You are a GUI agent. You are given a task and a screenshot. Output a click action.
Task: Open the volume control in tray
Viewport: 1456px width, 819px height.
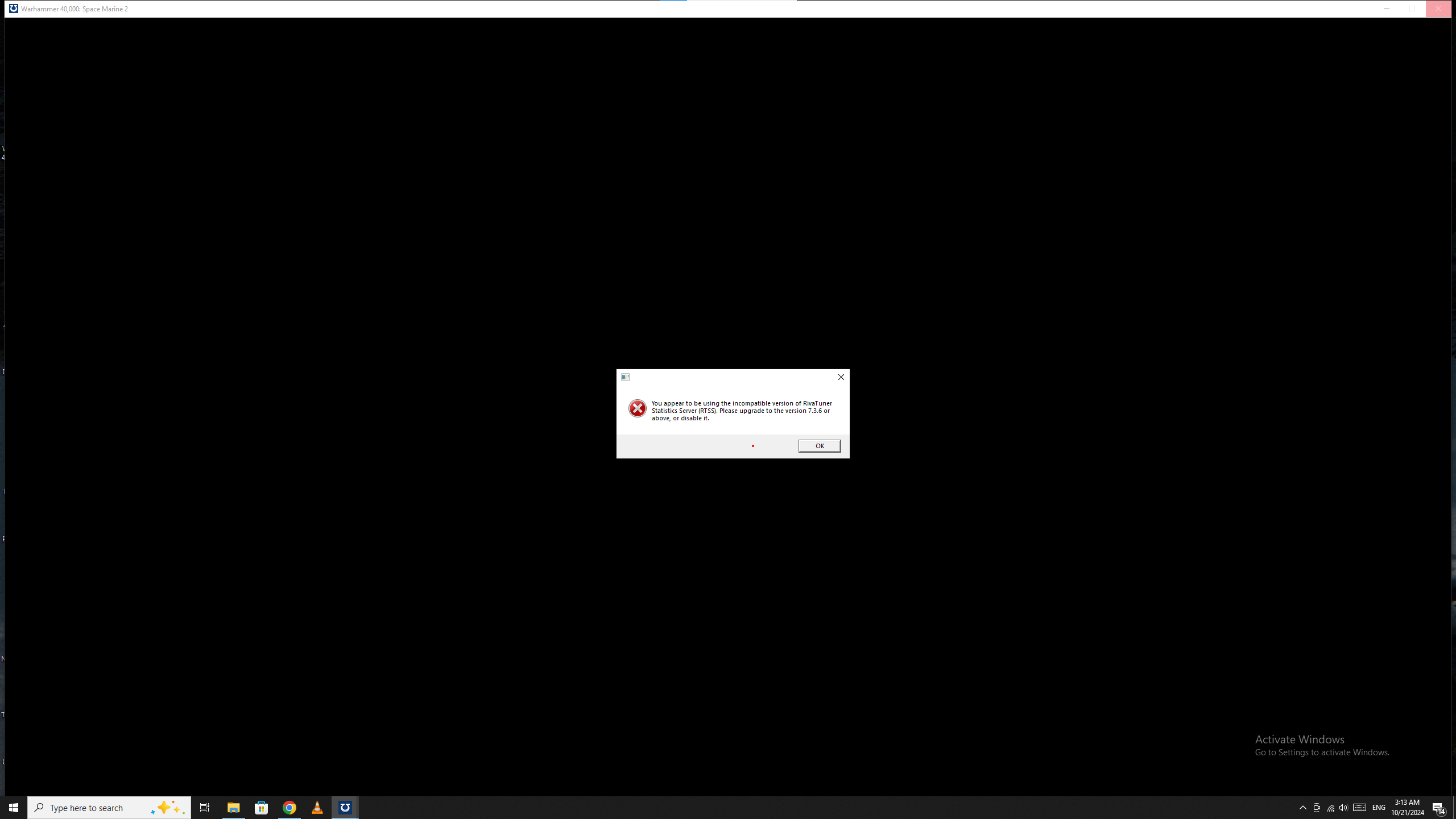[x=1343, y=808]
